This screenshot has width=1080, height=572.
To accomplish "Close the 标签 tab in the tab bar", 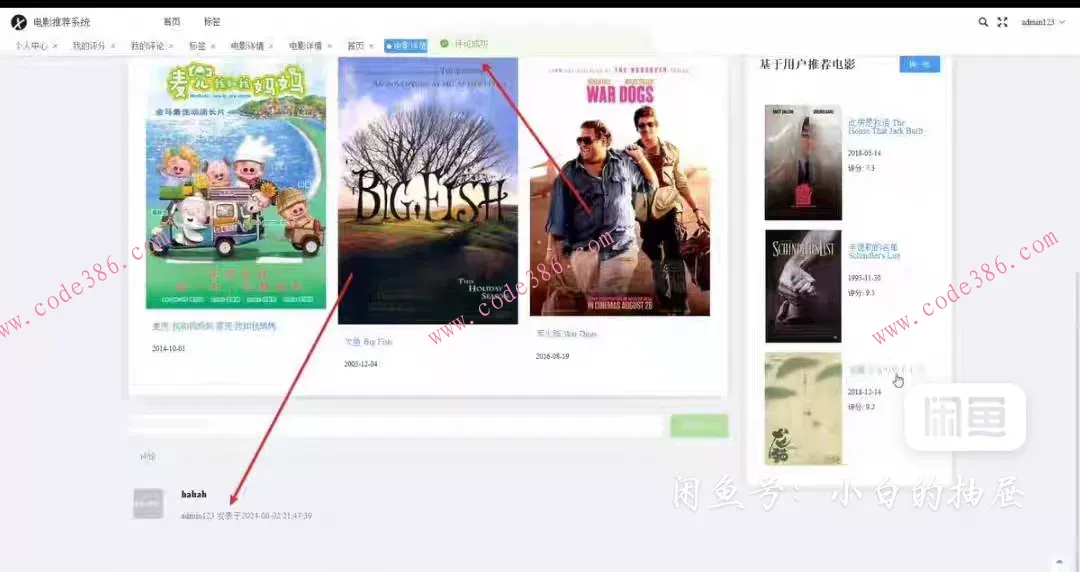I will (x=213, y=46).
